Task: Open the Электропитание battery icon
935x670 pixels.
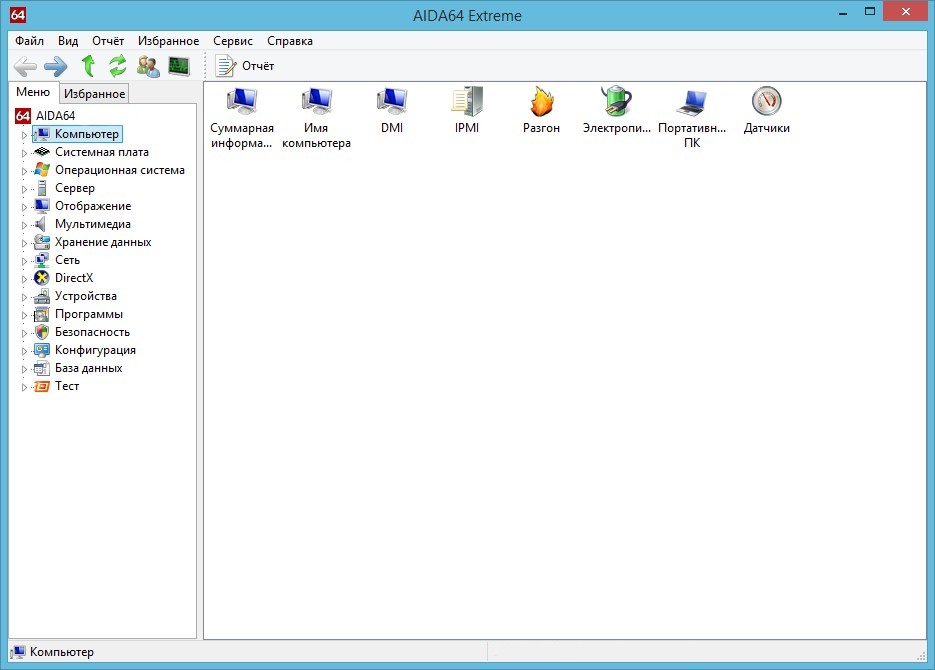Action: click(x=616, y=102)
